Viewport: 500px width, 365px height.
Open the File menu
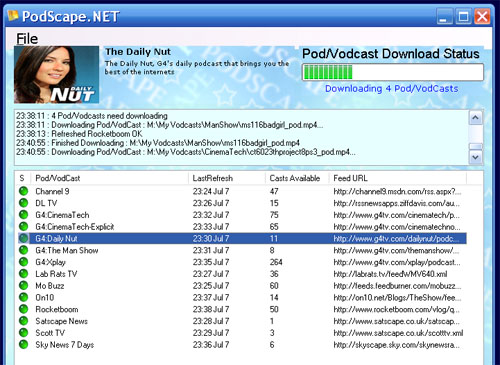click(x=27, y=39)
